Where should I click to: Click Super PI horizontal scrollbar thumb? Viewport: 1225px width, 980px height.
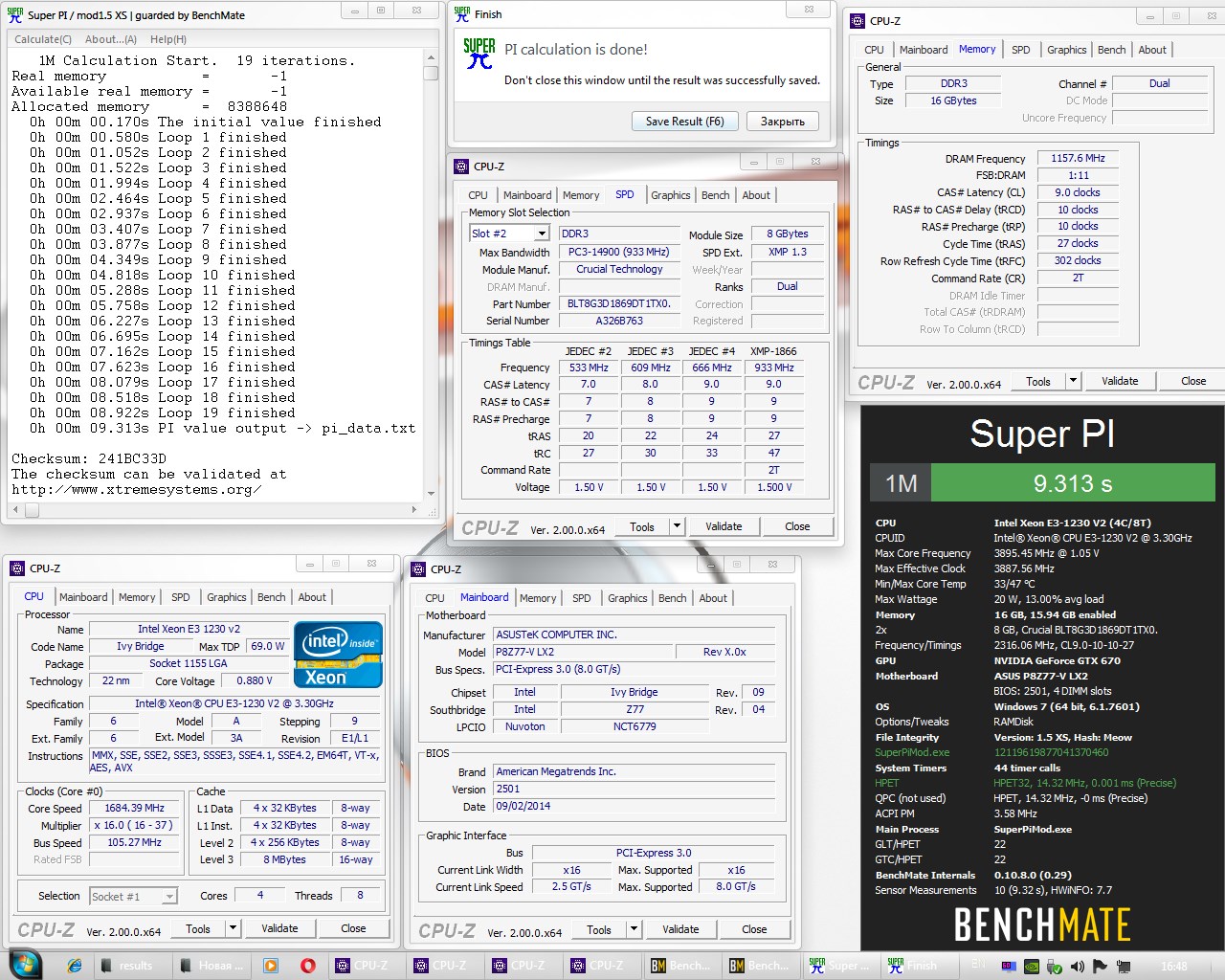tap(33, 510)
